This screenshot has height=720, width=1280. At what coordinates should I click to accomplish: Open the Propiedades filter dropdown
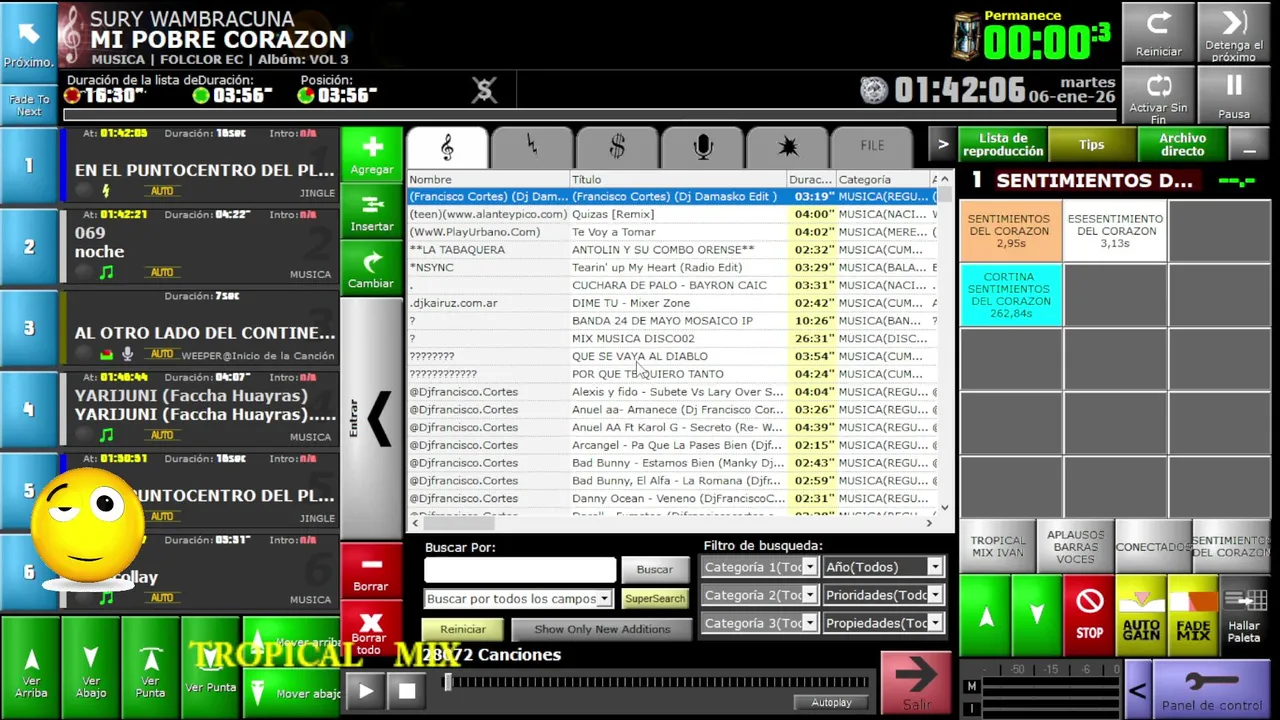click(x=883, y=623)
